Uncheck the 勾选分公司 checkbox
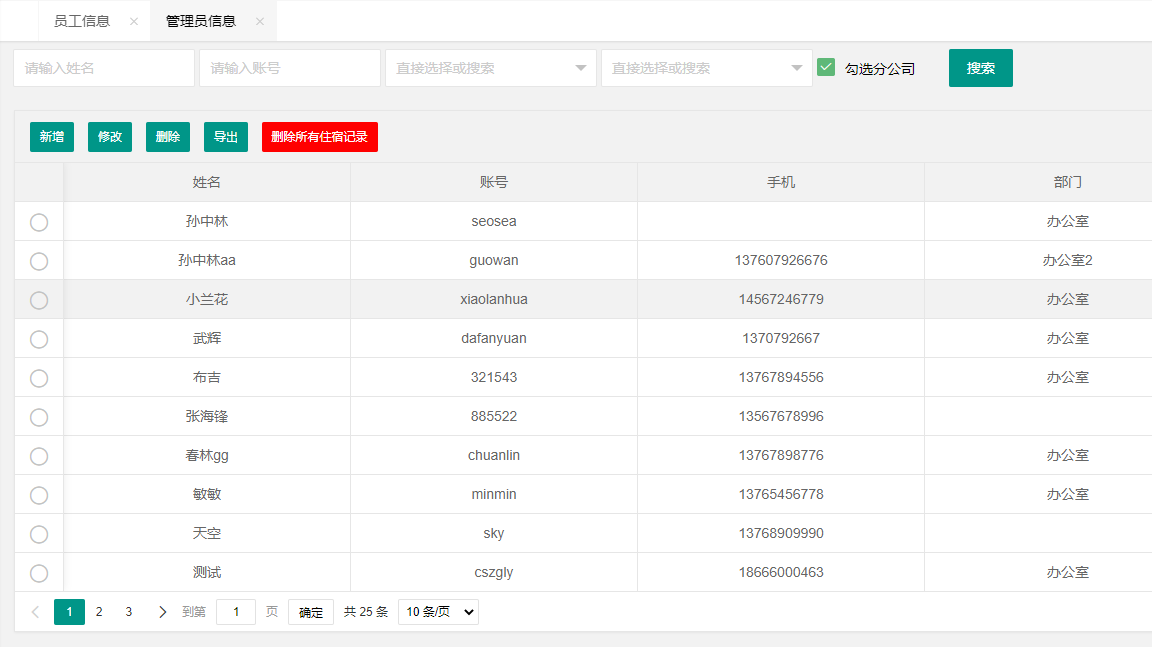The height and width of the screenshot is (647, 1152). tap(826, 67)
